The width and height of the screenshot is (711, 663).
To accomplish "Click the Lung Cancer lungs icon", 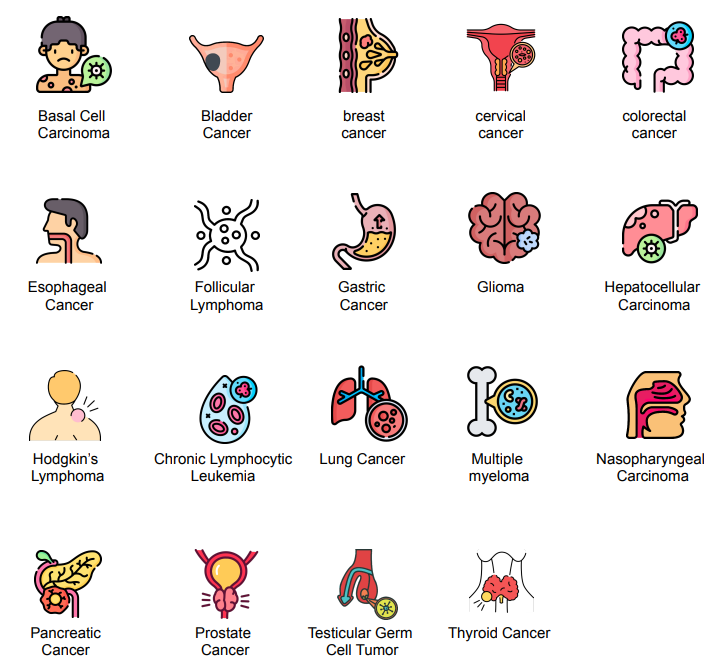I will 369,404.
